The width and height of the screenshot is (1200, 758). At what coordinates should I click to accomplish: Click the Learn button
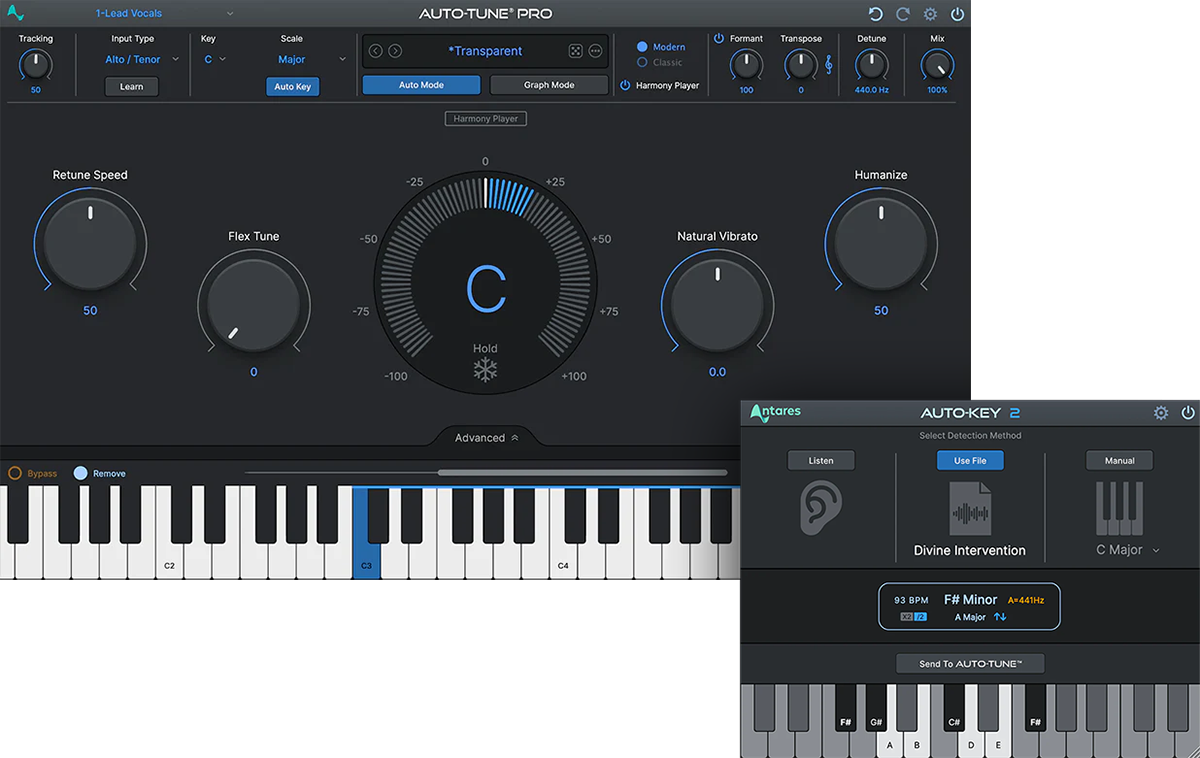click(132, 87)
